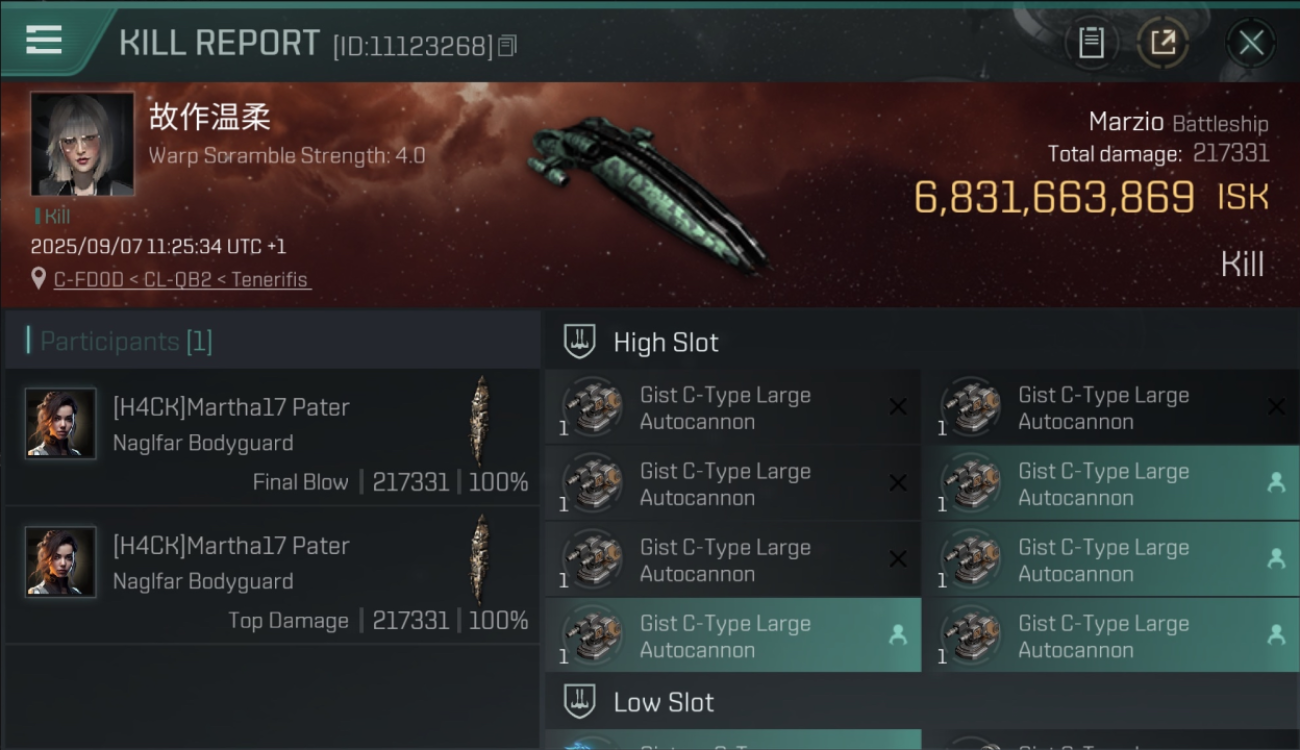This screenshot has width=1300, height=750.
Task: Open the Top Damage participant's portrait
Action: pos(61,562)
